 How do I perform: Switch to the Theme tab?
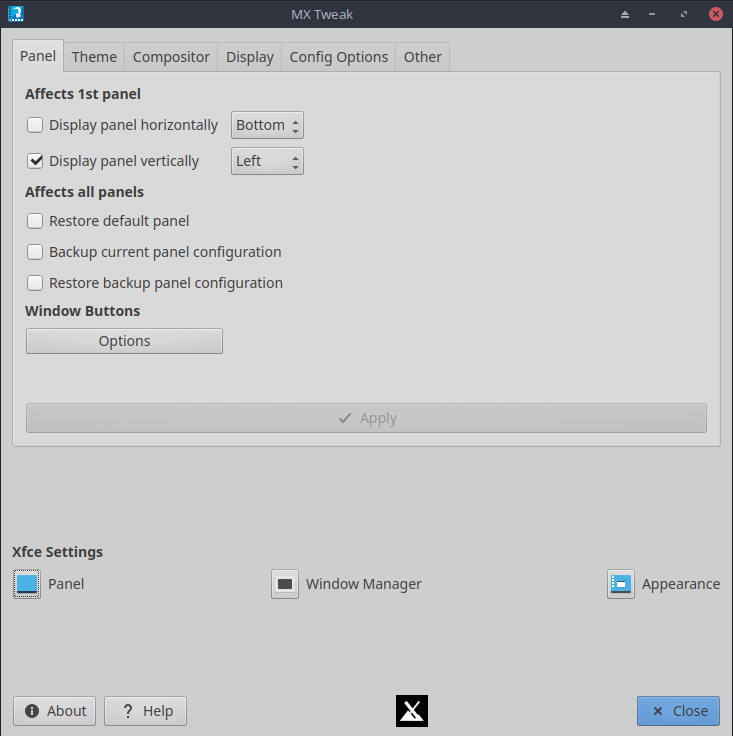click(94, 57)
